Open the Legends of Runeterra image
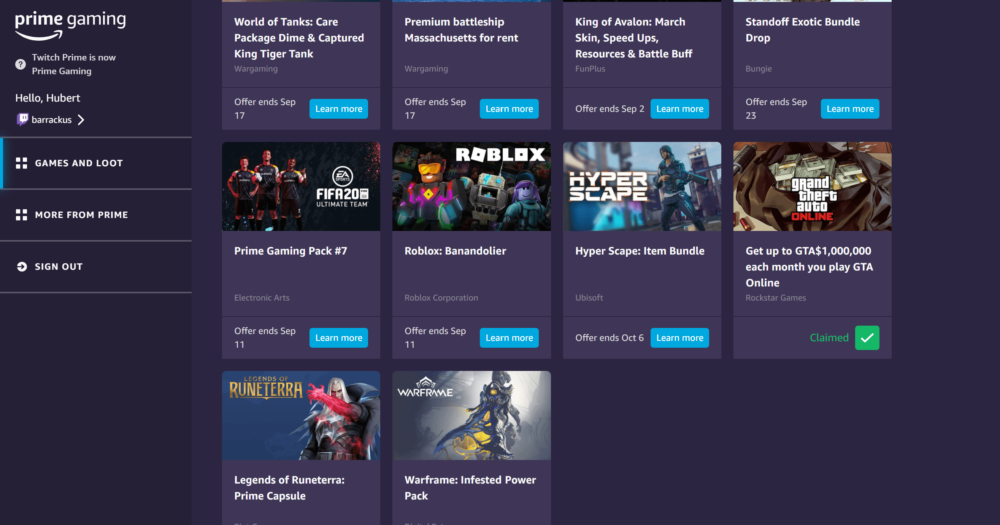 pyautogui.click(x=301, y=415)
